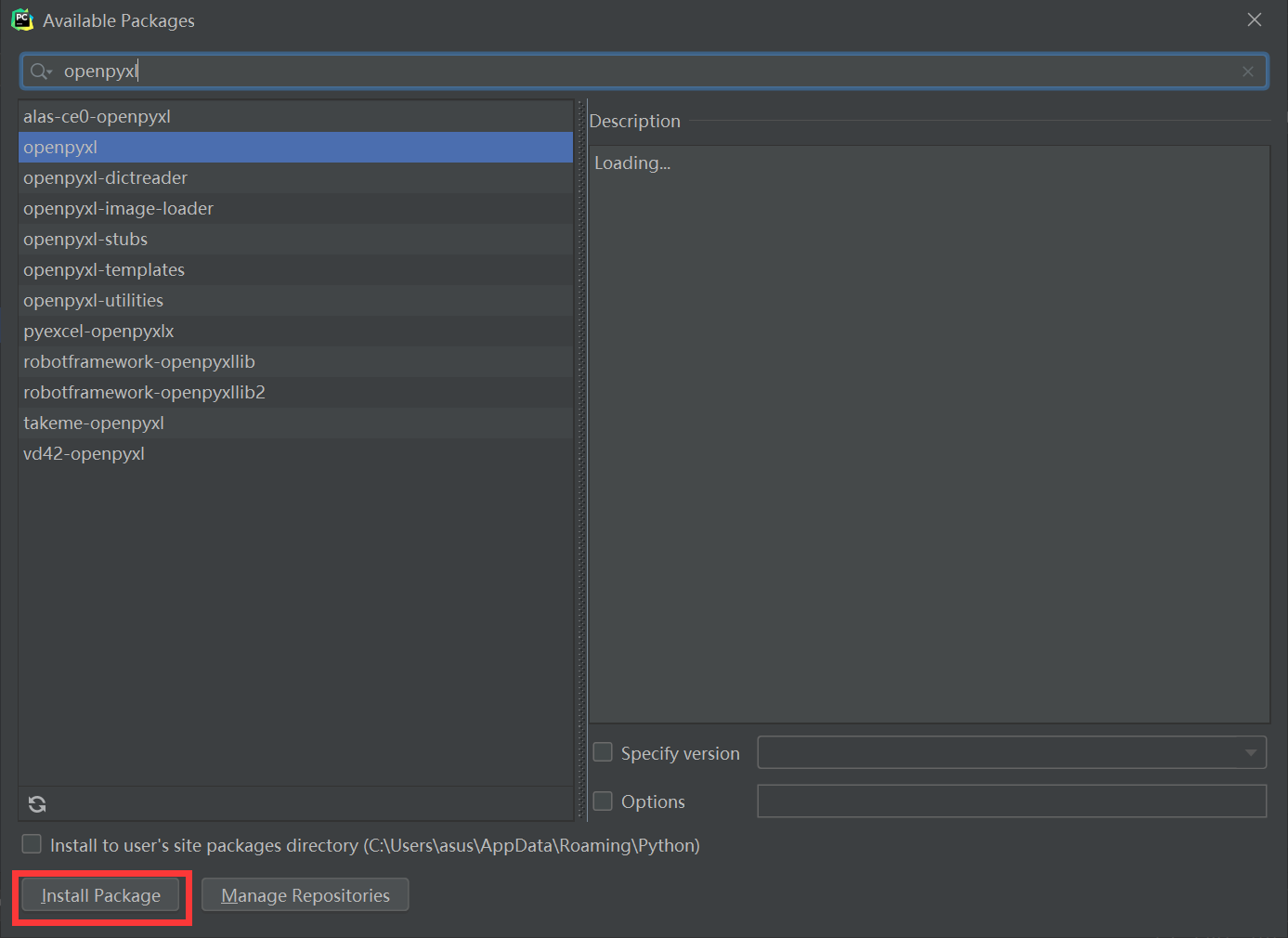1288x938 pixels.
Task: Select the takeme-openpyxl package
Action: [x=296, y=423]
